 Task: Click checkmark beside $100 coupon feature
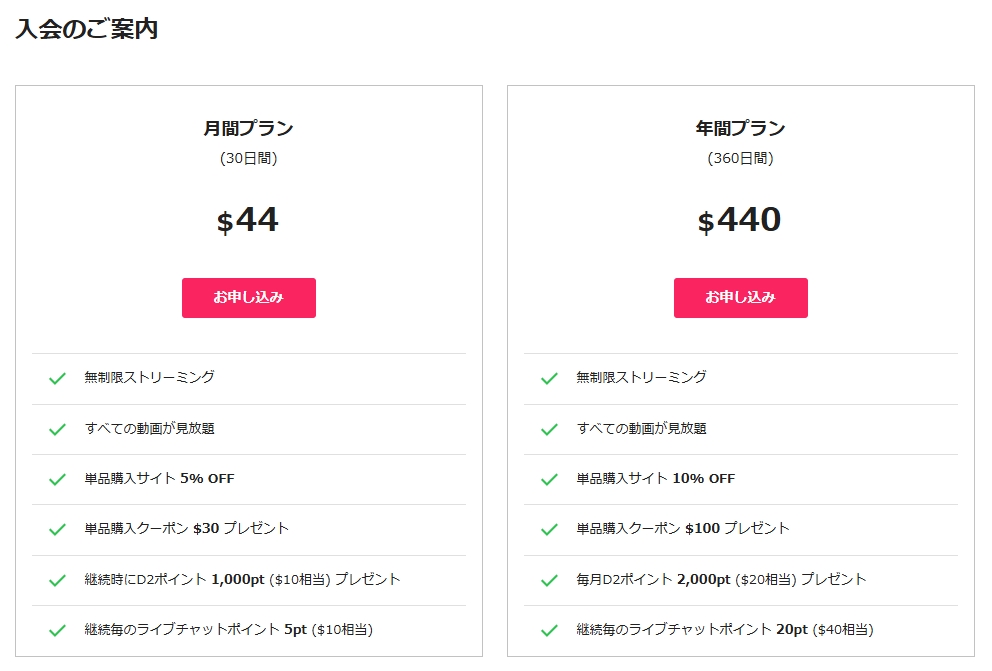point(549,529)
